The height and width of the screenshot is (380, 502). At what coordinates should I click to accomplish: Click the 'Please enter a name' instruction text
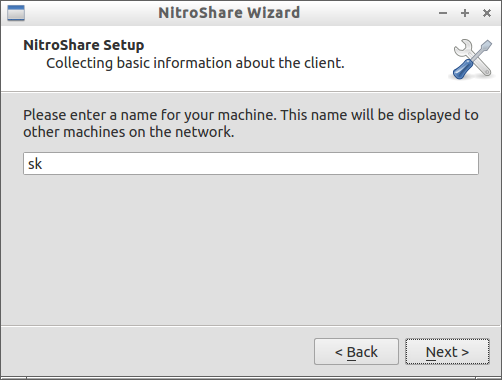(251, 123)
